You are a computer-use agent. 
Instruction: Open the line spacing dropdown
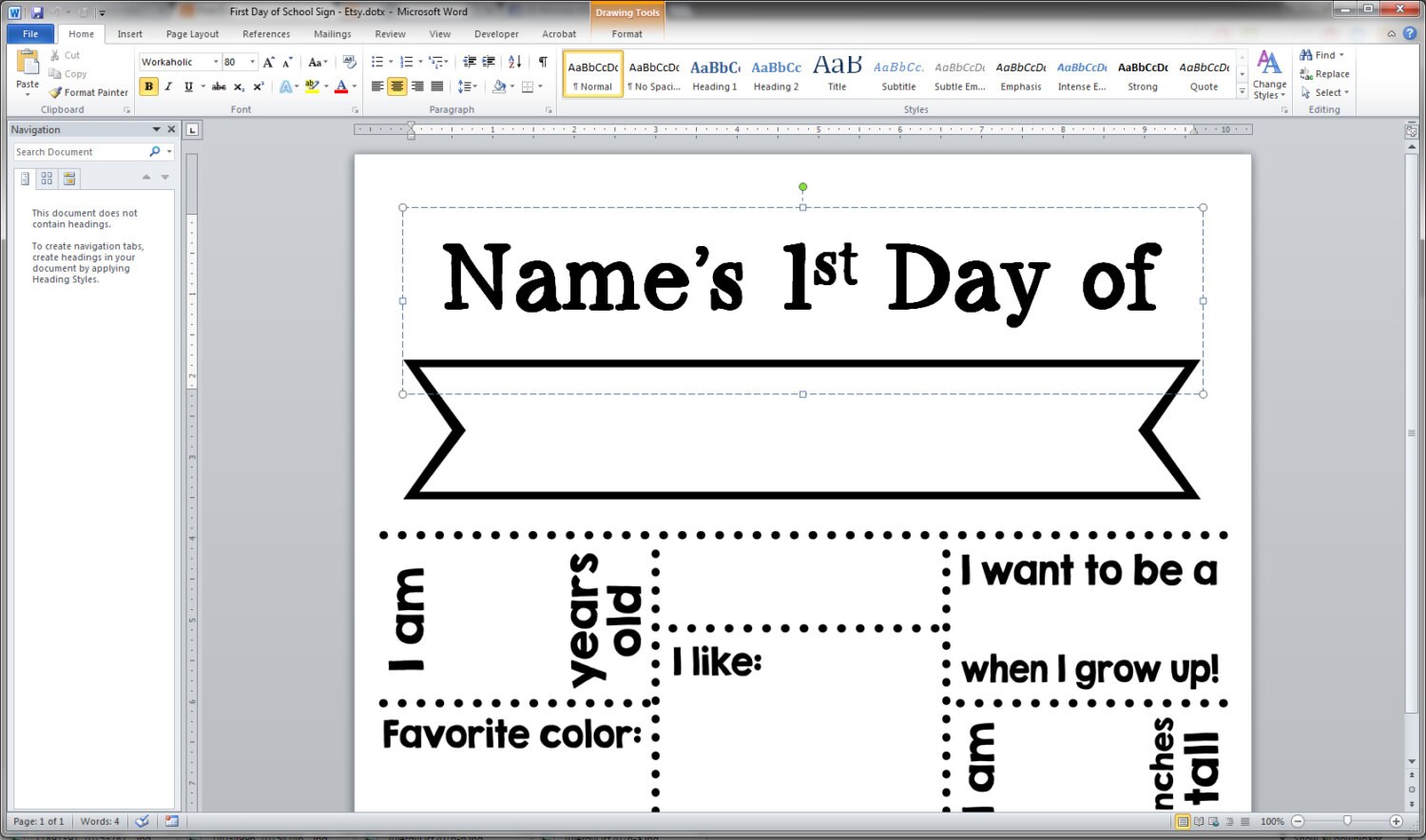click(x=468, y=86)
